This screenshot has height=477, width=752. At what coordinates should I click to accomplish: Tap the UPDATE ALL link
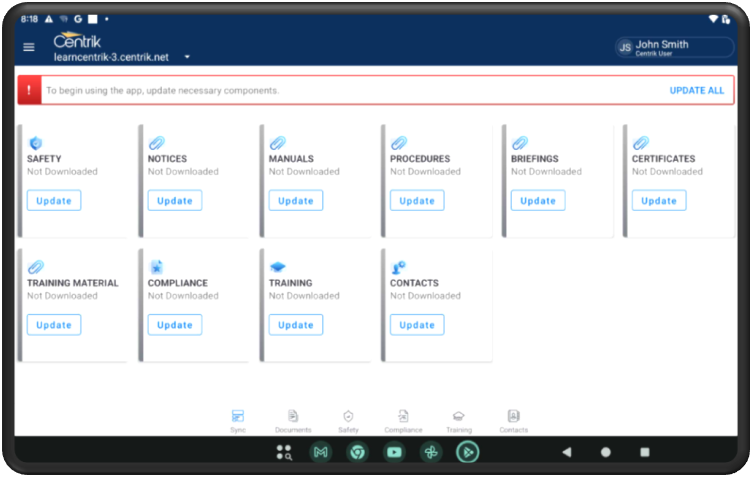coord(696,90)
